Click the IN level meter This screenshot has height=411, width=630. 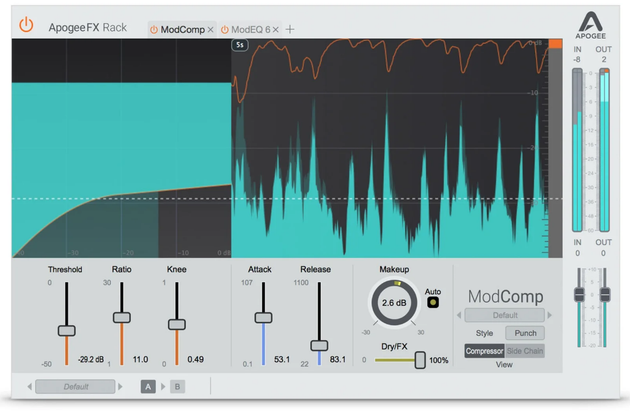577,150
